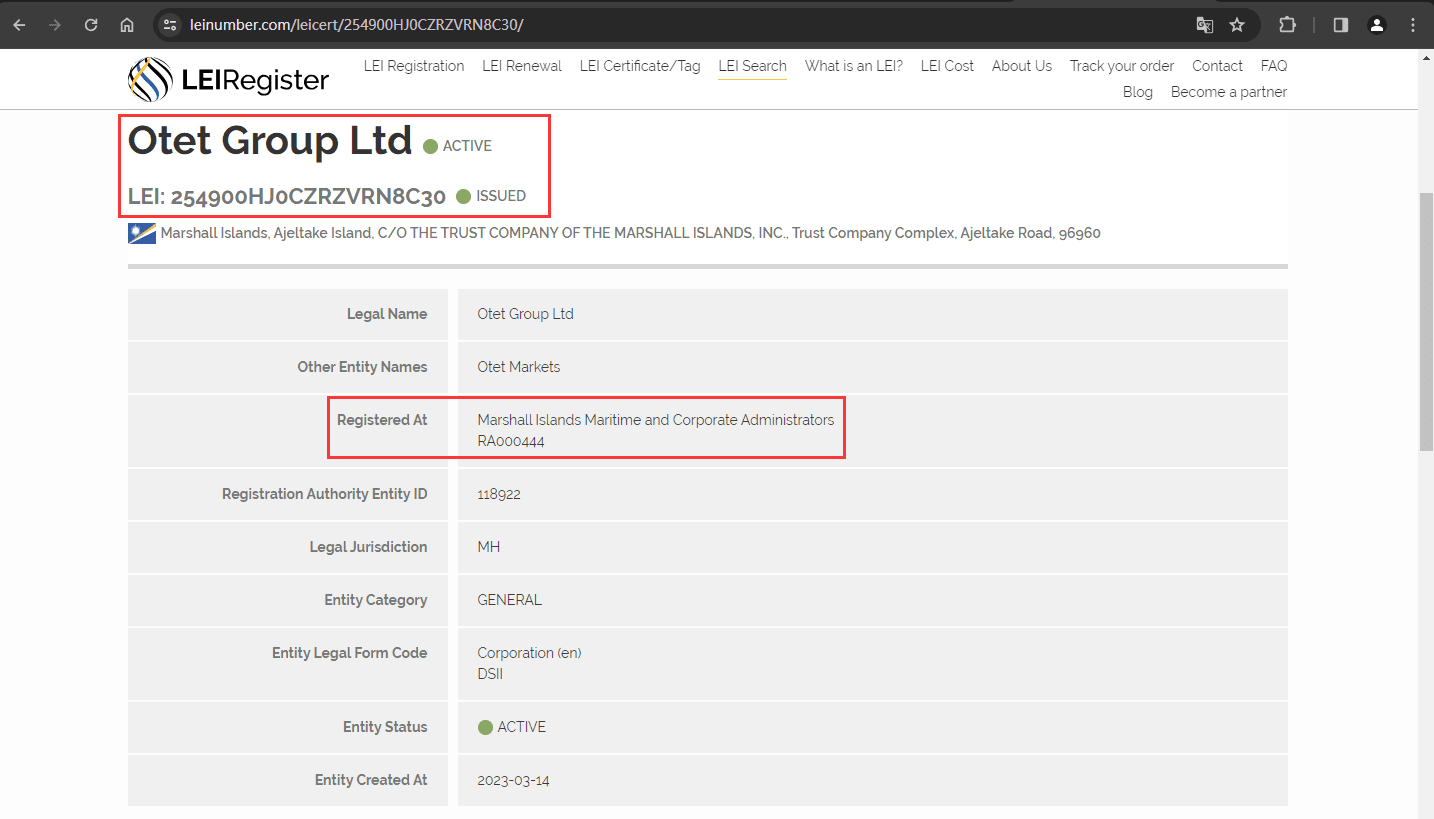Image resolution: width=1434 pixels, height=819 pixels.
Task: Click the ISSUED status label
Action: tap(501, 196)
